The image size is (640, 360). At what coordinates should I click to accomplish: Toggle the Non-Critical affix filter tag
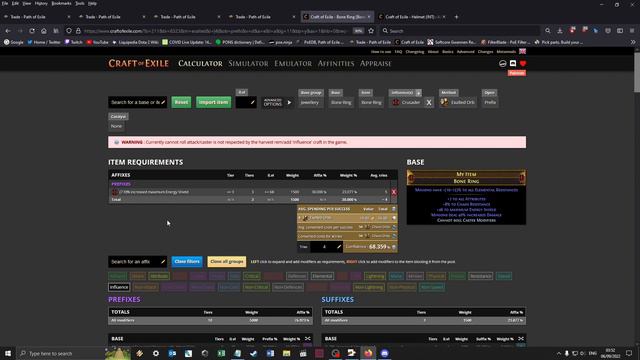[x=256, y=287]
